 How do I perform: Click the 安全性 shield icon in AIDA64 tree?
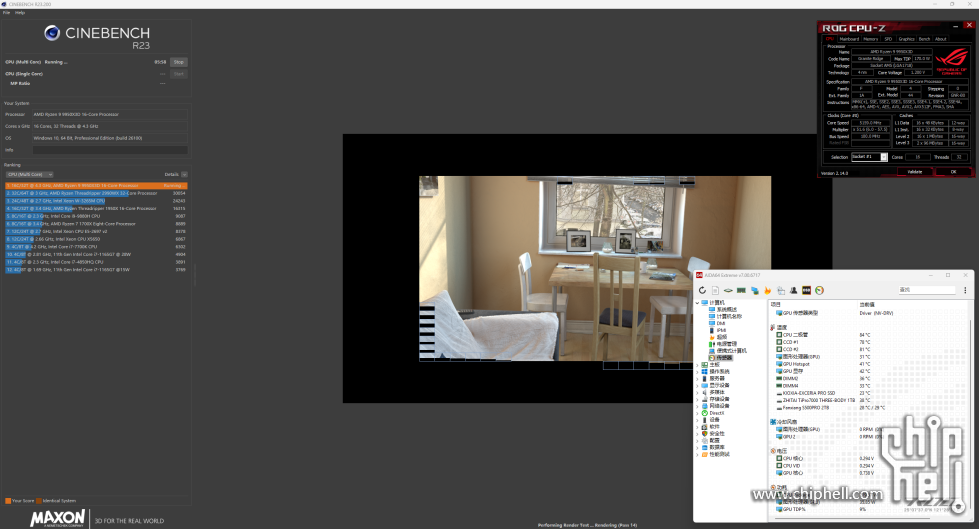click(x=704, y=433)
